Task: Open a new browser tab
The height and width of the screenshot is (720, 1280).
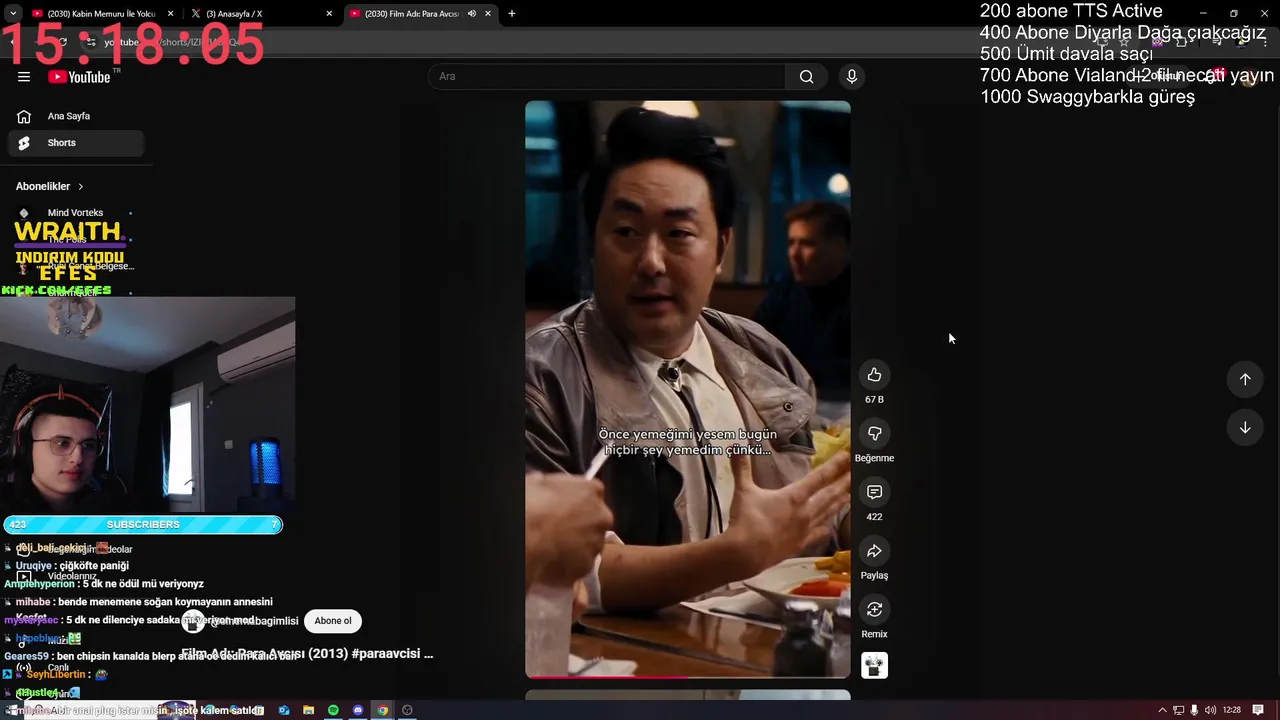Action: coord(512,14)
